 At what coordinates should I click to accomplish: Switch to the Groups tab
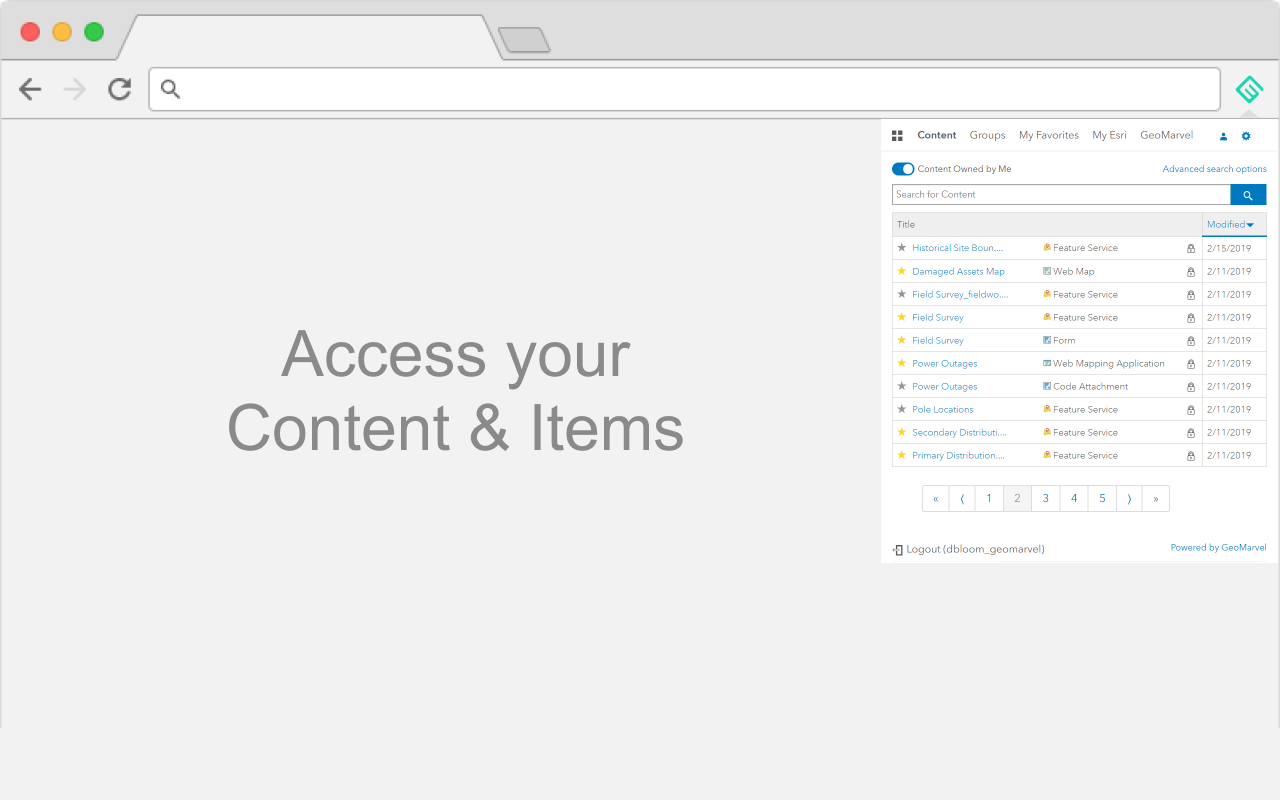987,135
